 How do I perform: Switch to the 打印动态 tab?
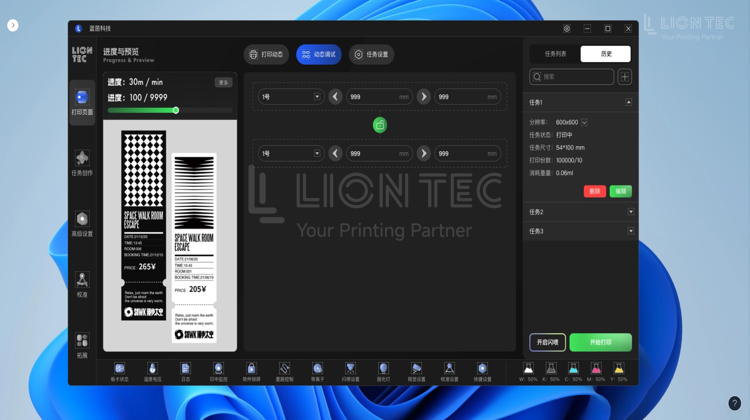coord(266,55)
